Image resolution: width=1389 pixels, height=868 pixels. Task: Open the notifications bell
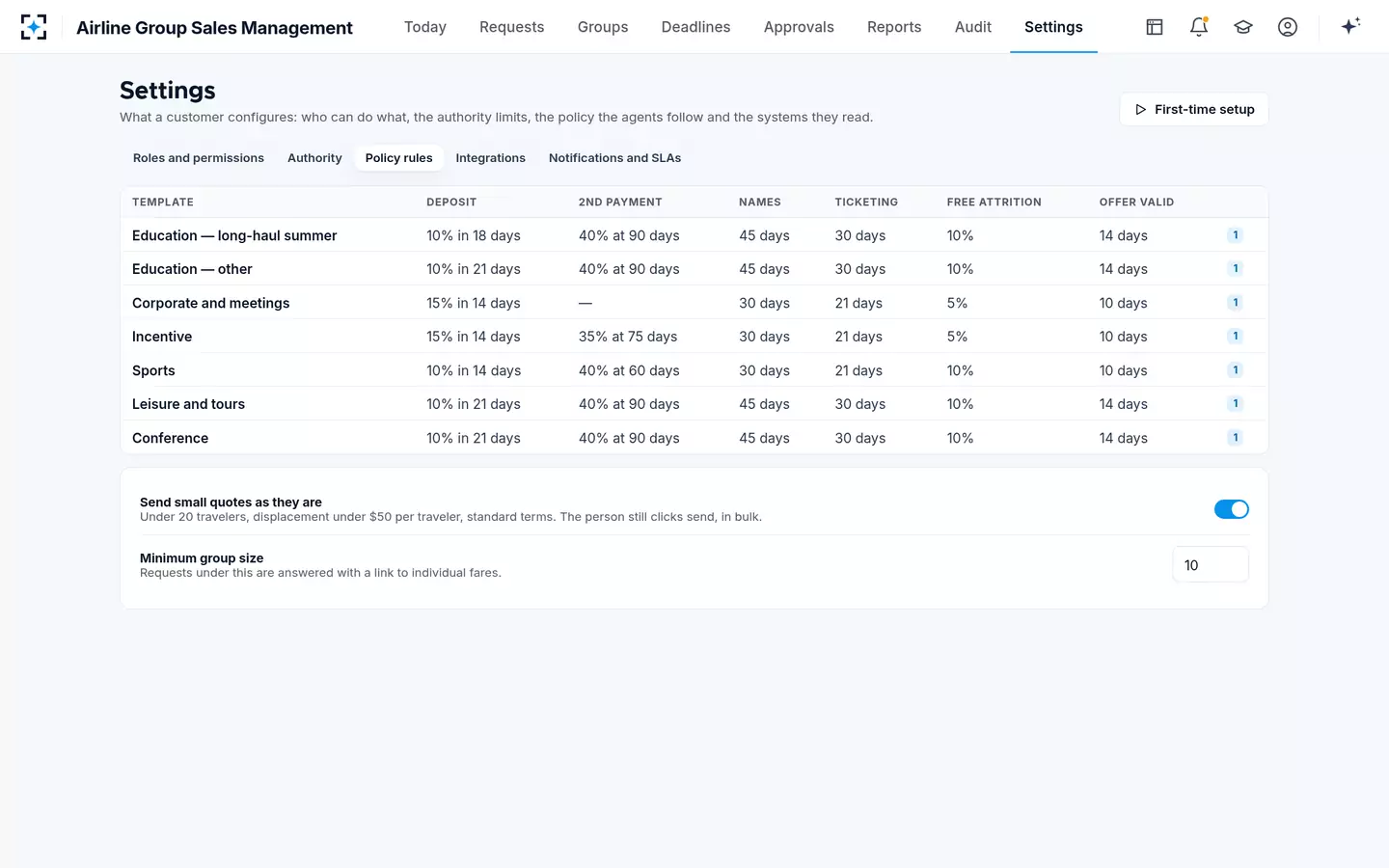(x=1199, y=27)
